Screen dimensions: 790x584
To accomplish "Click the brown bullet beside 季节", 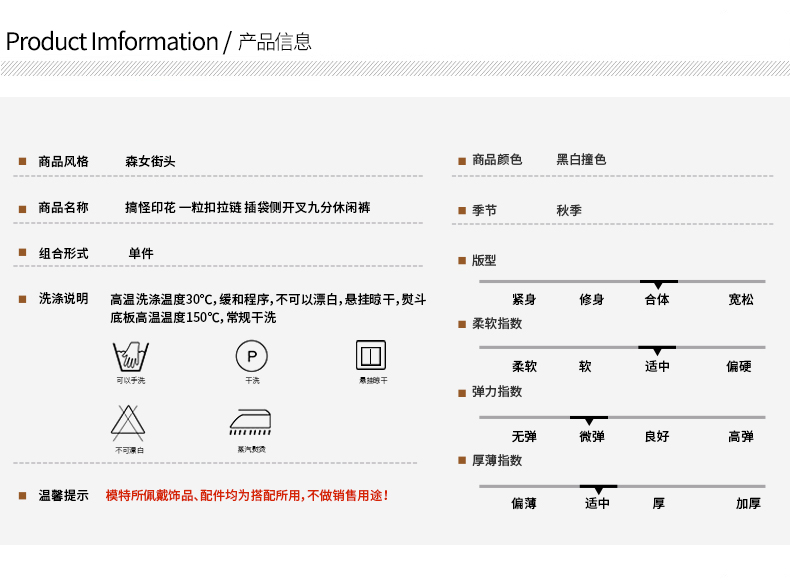I will (x=462, y=211).
